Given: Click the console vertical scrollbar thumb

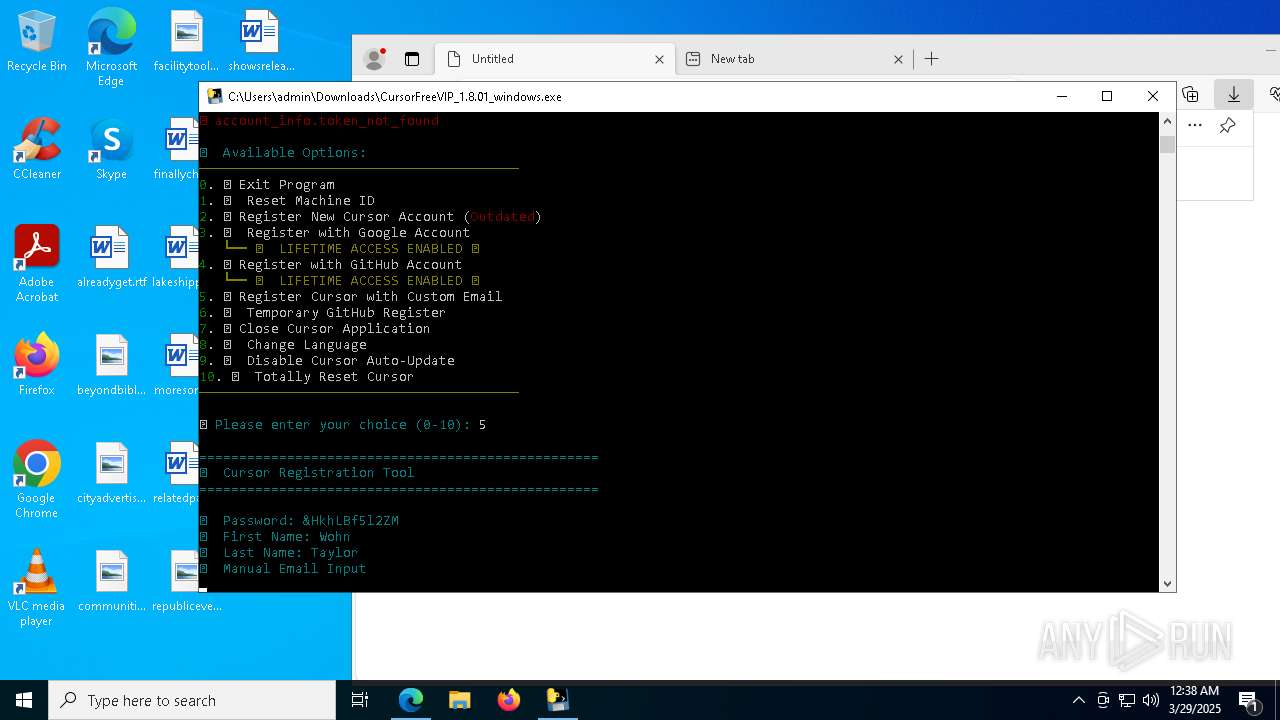Looking at the screenshot, I should point(1167,145).
